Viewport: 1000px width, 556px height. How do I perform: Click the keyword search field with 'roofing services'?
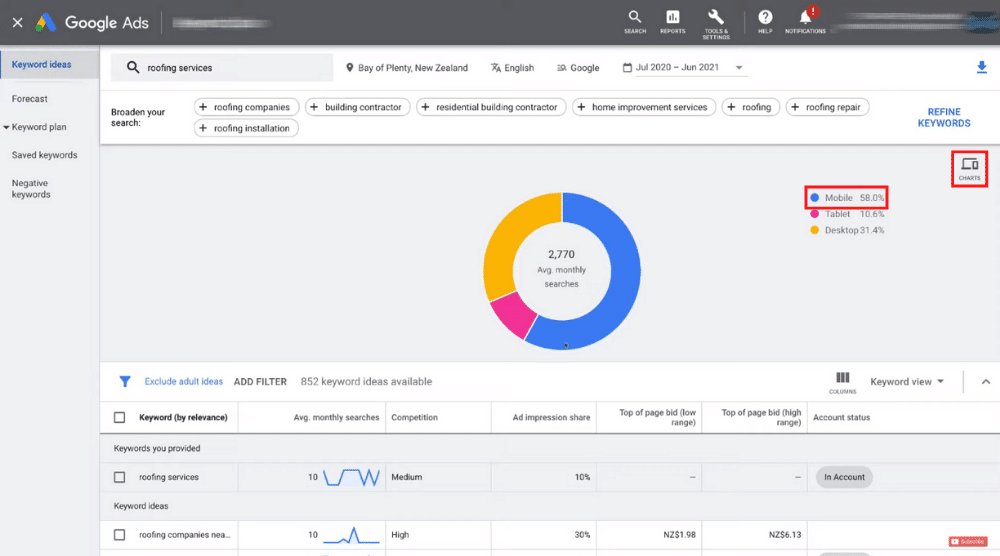coord(222,67)
